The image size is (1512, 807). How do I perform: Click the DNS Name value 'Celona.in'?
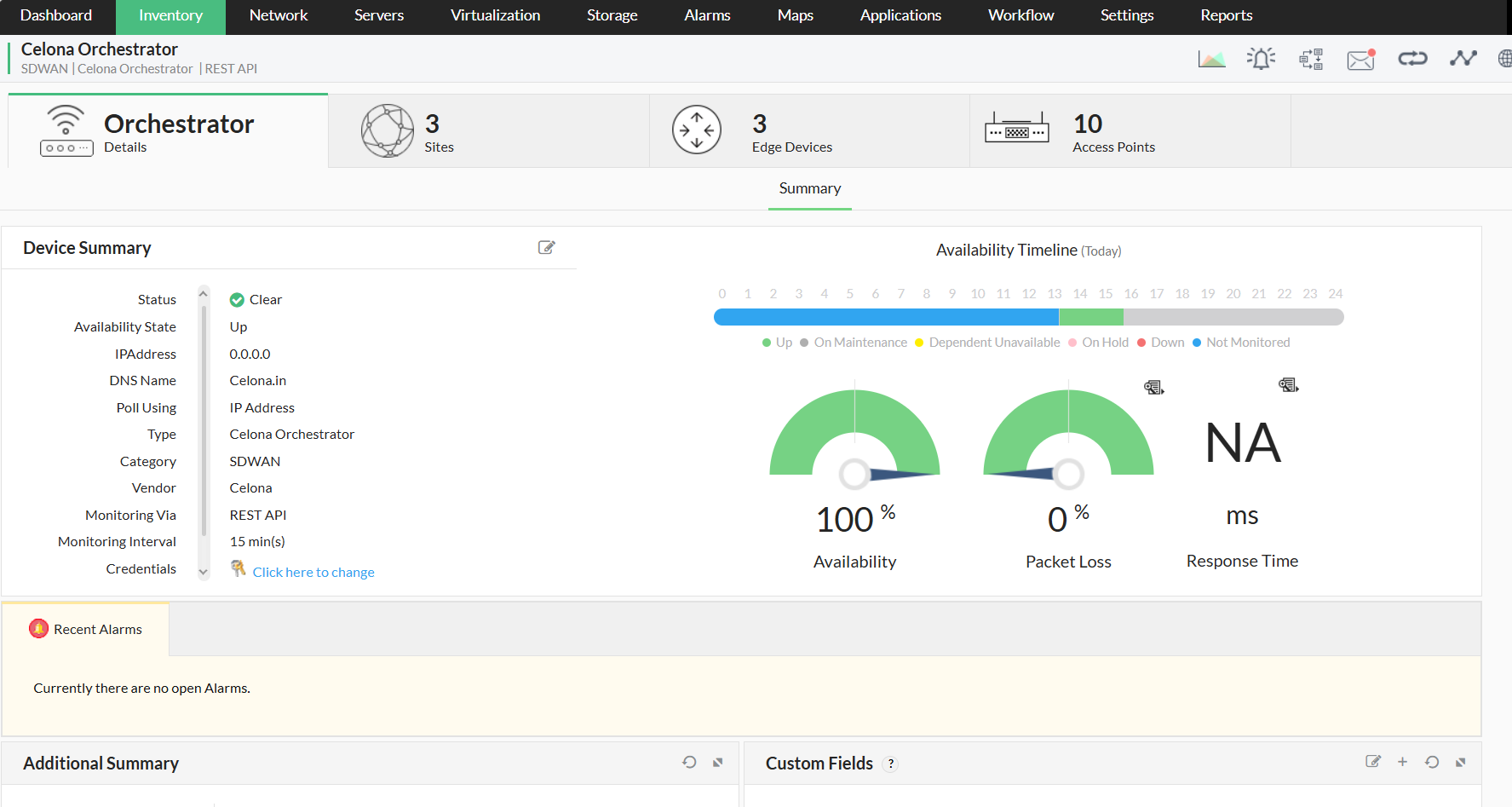click(x=258, y=381)
